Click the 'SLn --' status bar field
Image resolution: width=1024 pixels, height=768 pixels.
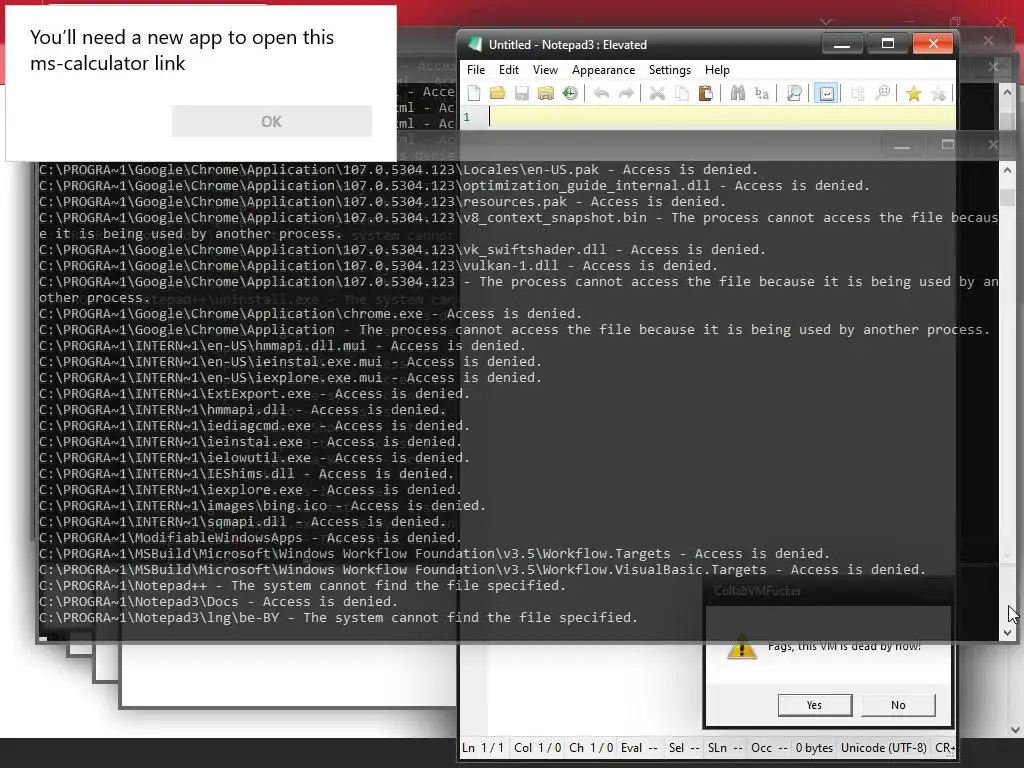(726, 748)
